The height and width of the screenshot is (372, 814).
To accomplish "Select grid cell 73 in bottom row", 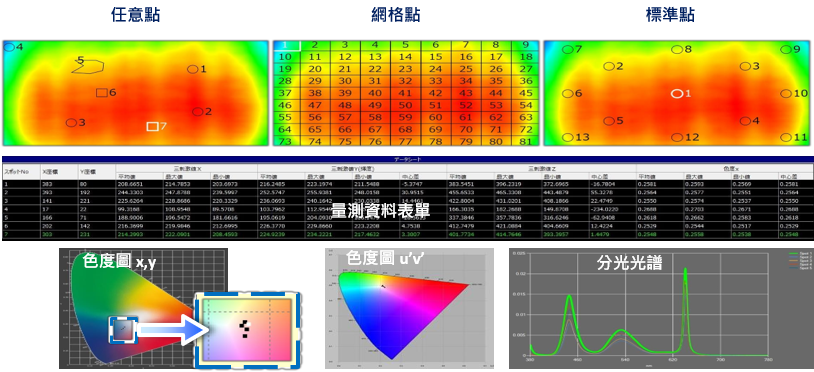I will (287, 142).
